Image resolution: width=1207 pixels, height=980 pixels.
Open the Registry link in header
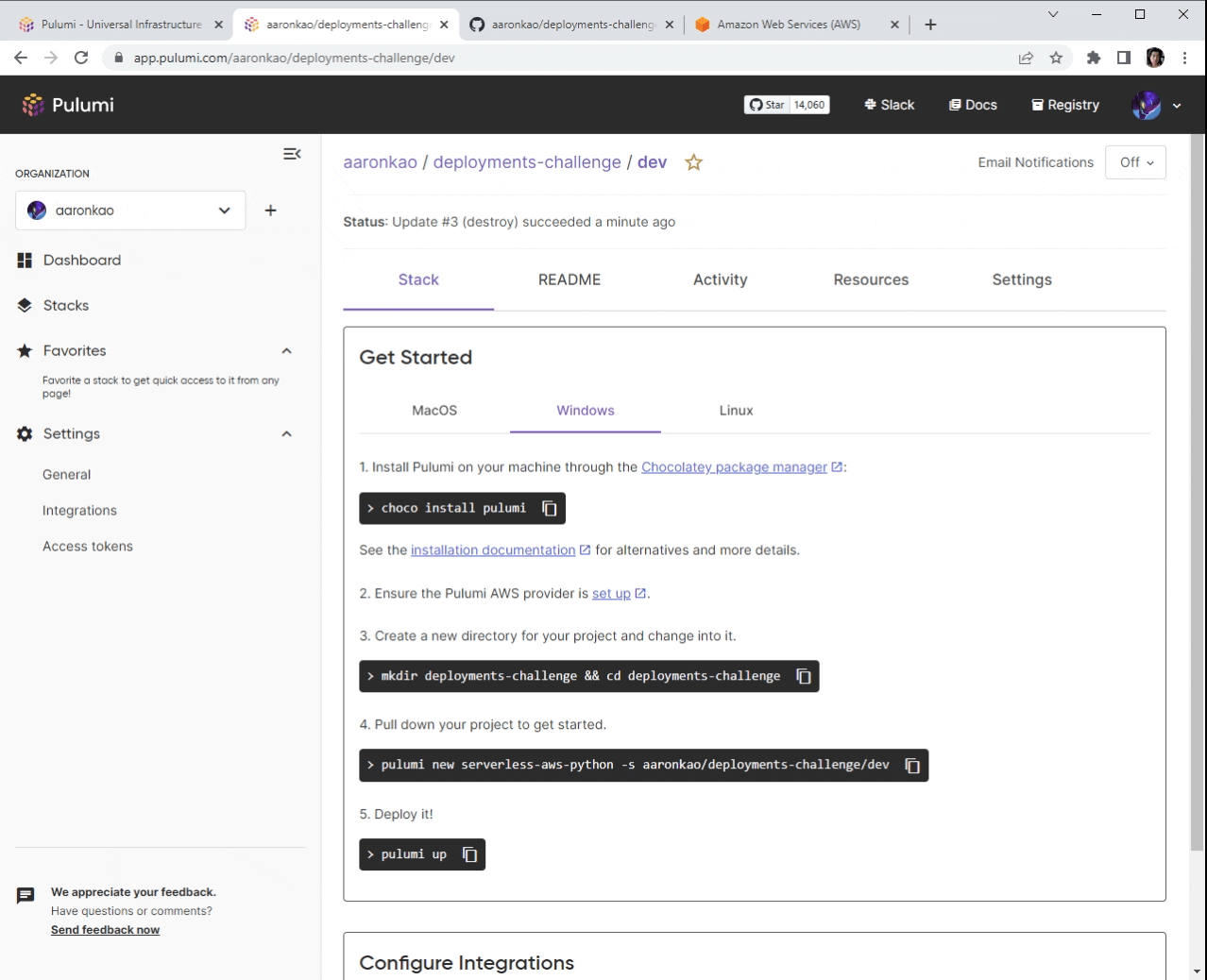coord(1065,105)
